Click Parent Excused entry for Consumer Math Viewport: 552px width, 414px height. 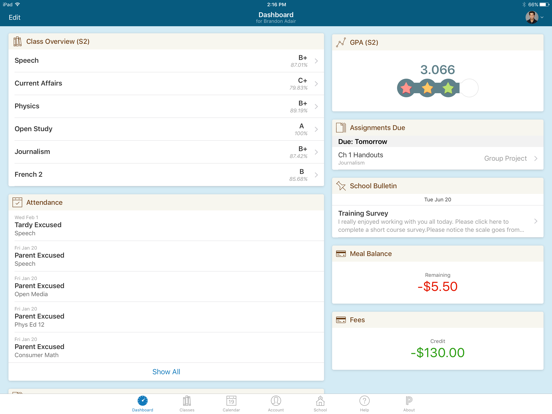coord(166,347)
